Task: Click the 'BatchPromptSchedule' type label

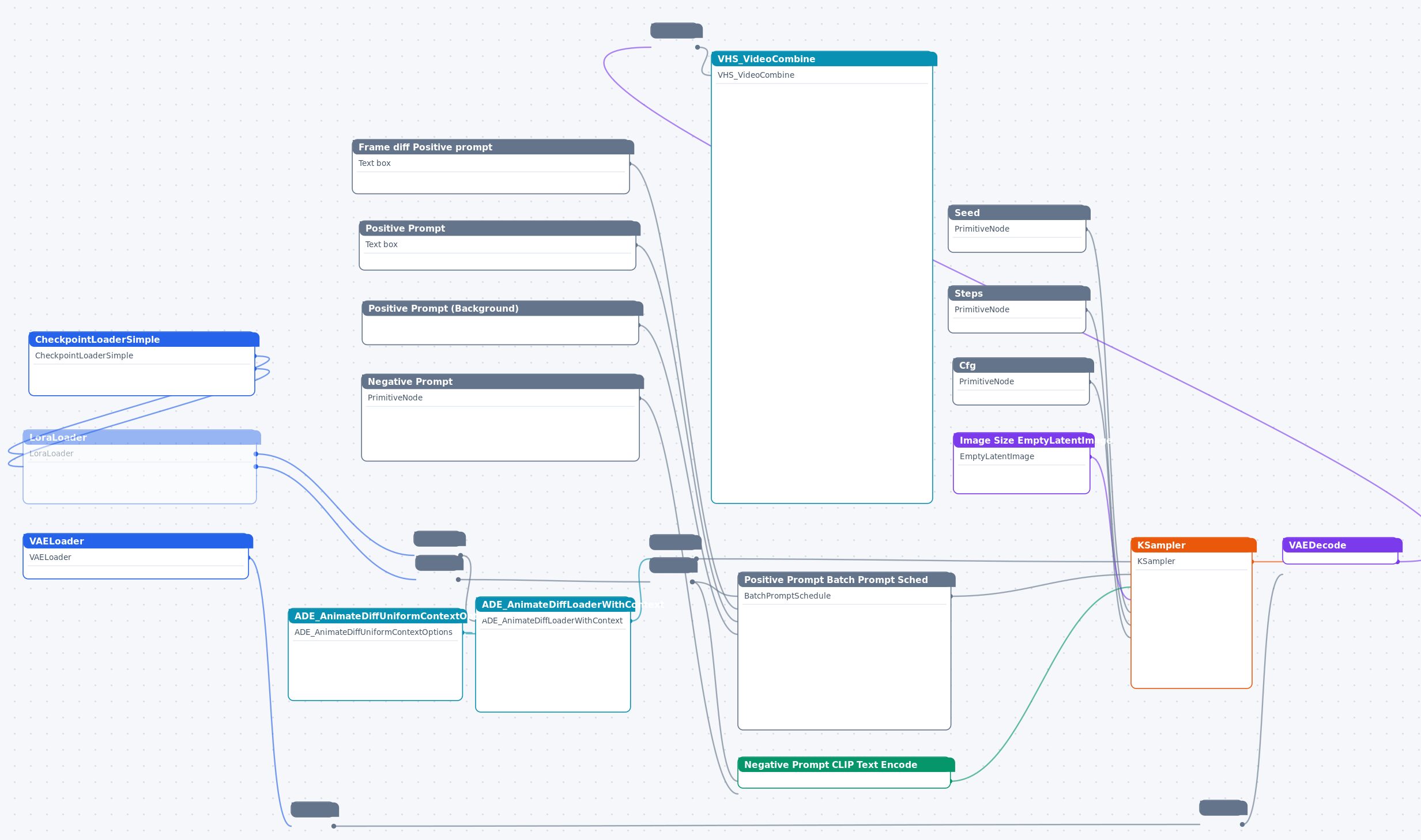Action: point(787,596)
